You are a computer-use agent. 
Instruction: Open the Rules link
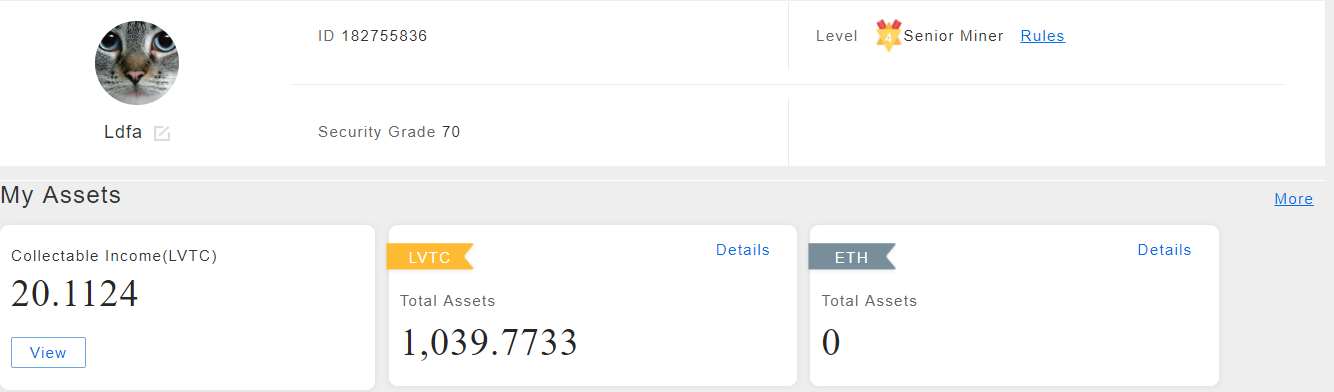click(1042, 36)
